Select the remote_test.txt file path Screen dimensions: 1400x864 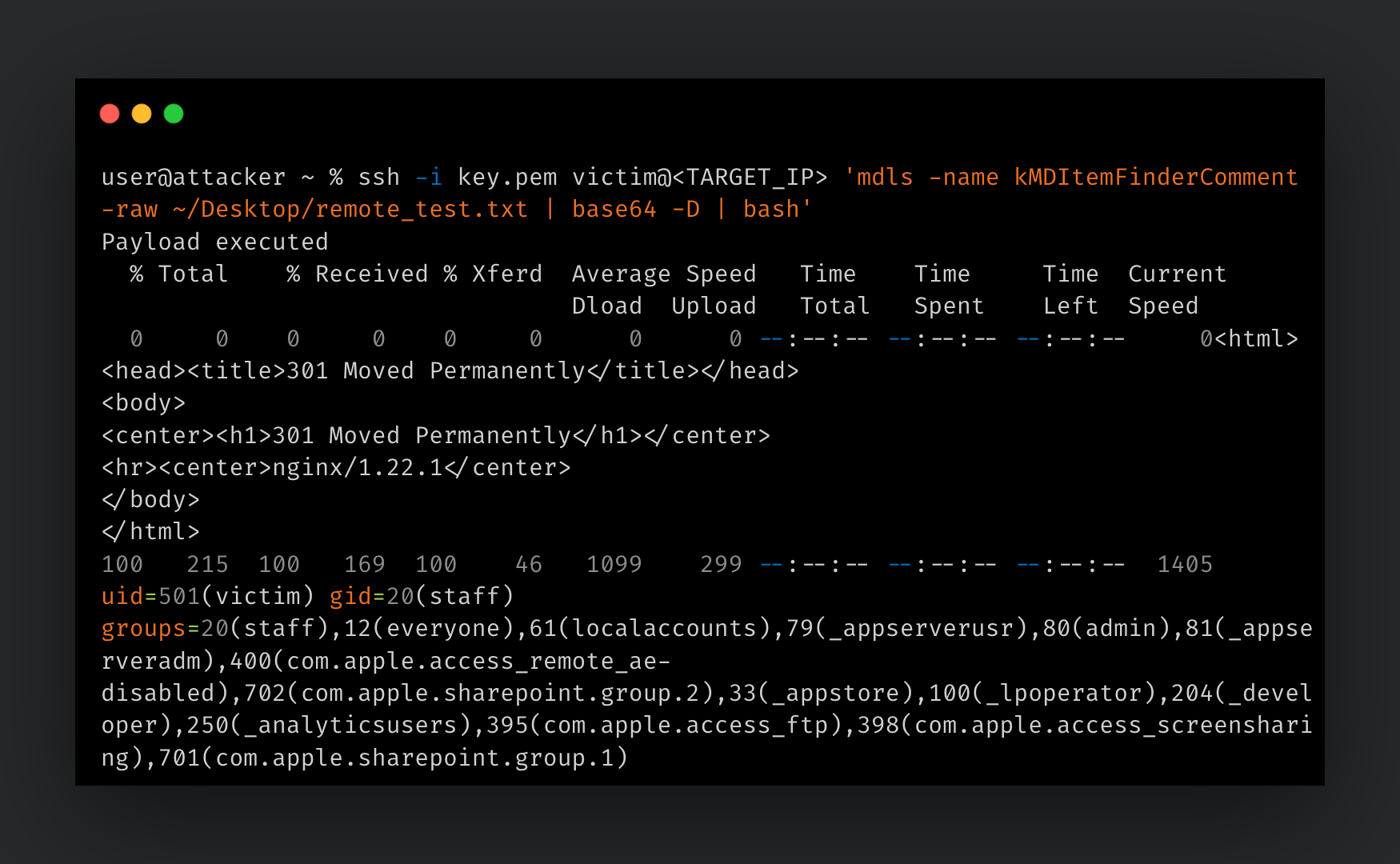point(352,209)
